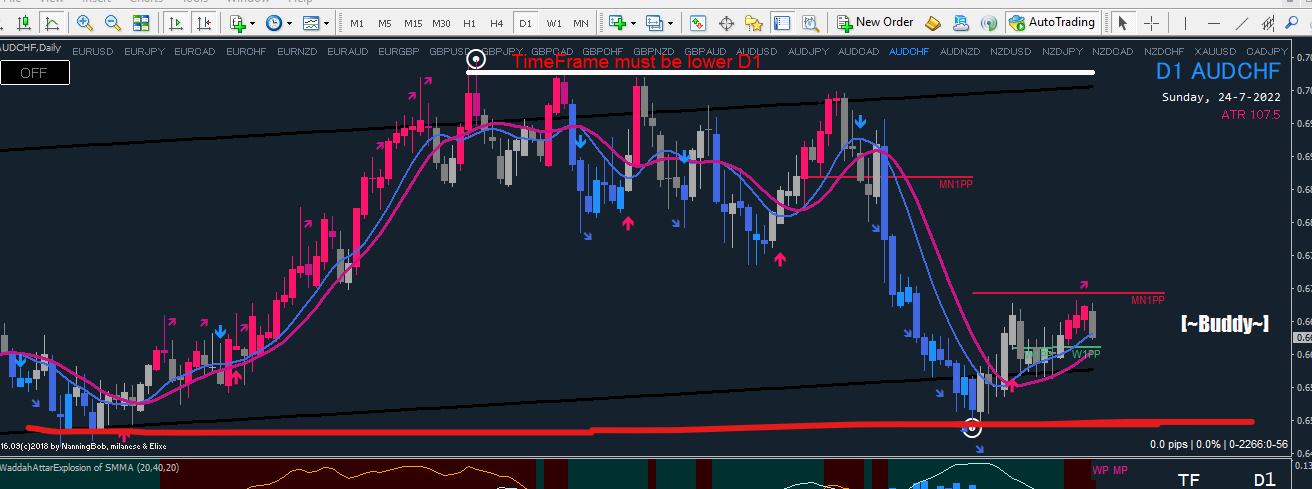Viewport: 1312px width, 489px height.
Task: Switch symbol to EURUSD
Action: point(94,50)
